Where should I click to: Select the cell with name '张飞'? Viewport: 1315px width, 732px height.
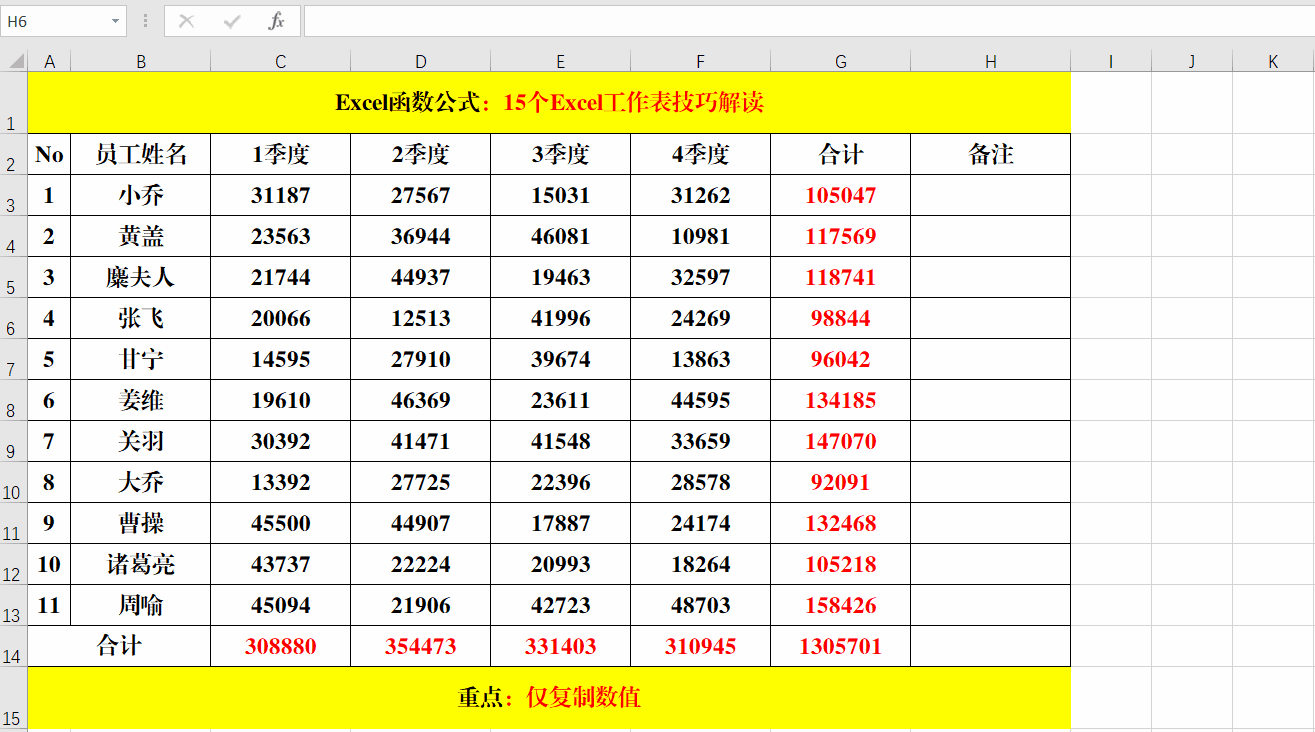pyautogui.click(x=141, y=319)
